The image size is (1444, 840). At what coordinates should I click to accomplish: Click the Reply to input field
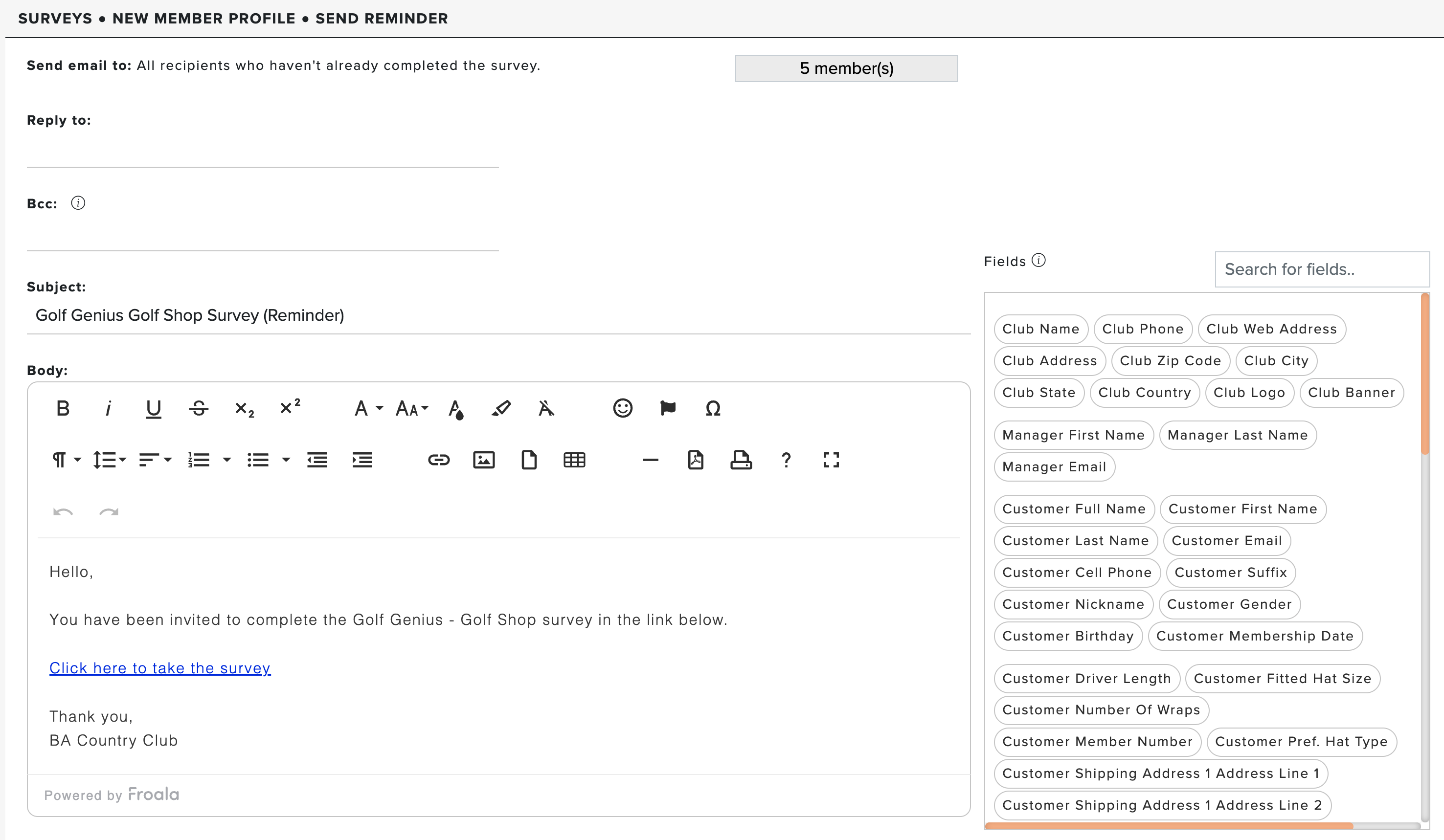pos(263,152)
